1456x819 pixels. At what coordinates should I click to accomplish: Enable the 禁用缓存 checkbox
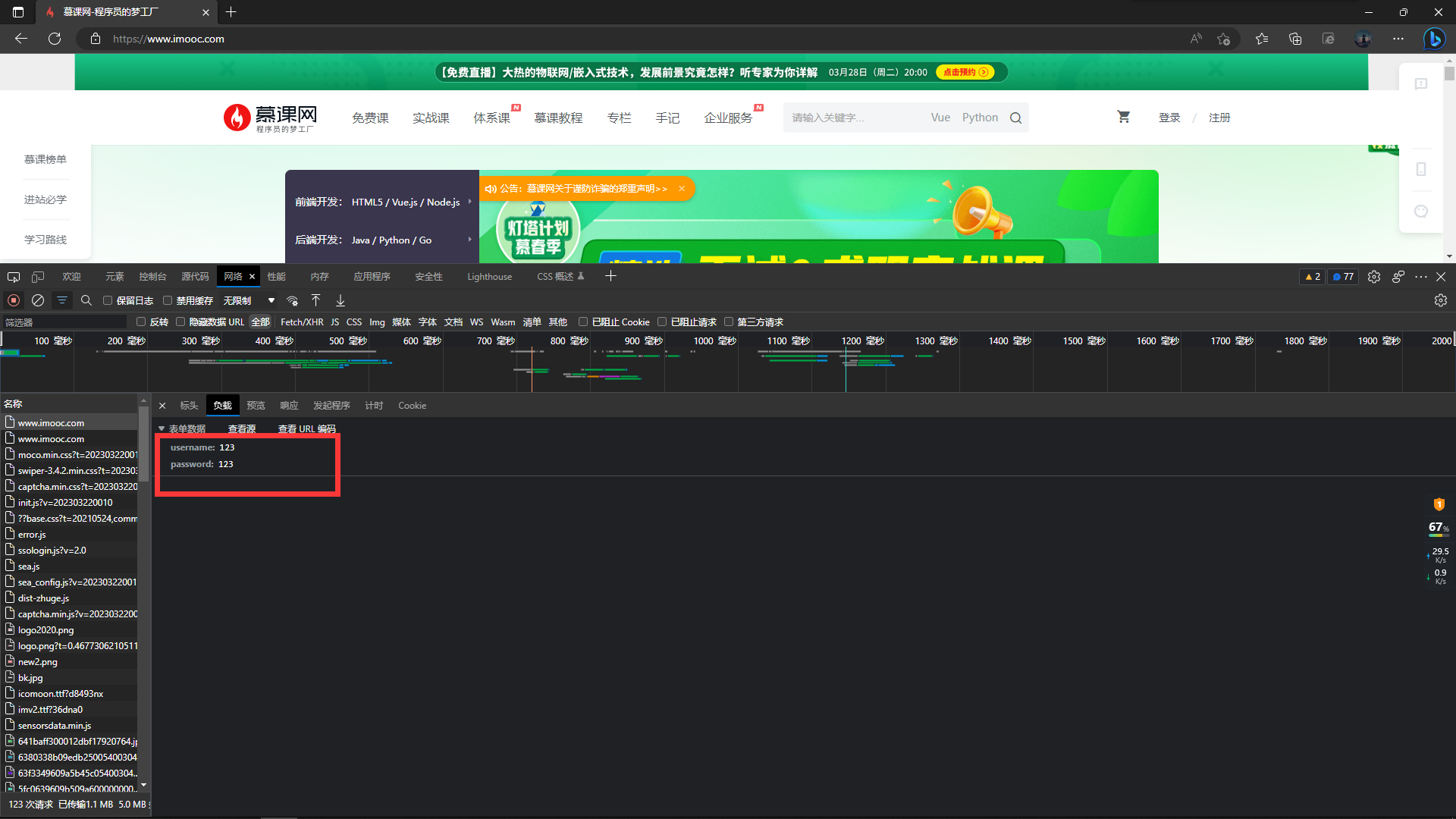tap(168, 300)
